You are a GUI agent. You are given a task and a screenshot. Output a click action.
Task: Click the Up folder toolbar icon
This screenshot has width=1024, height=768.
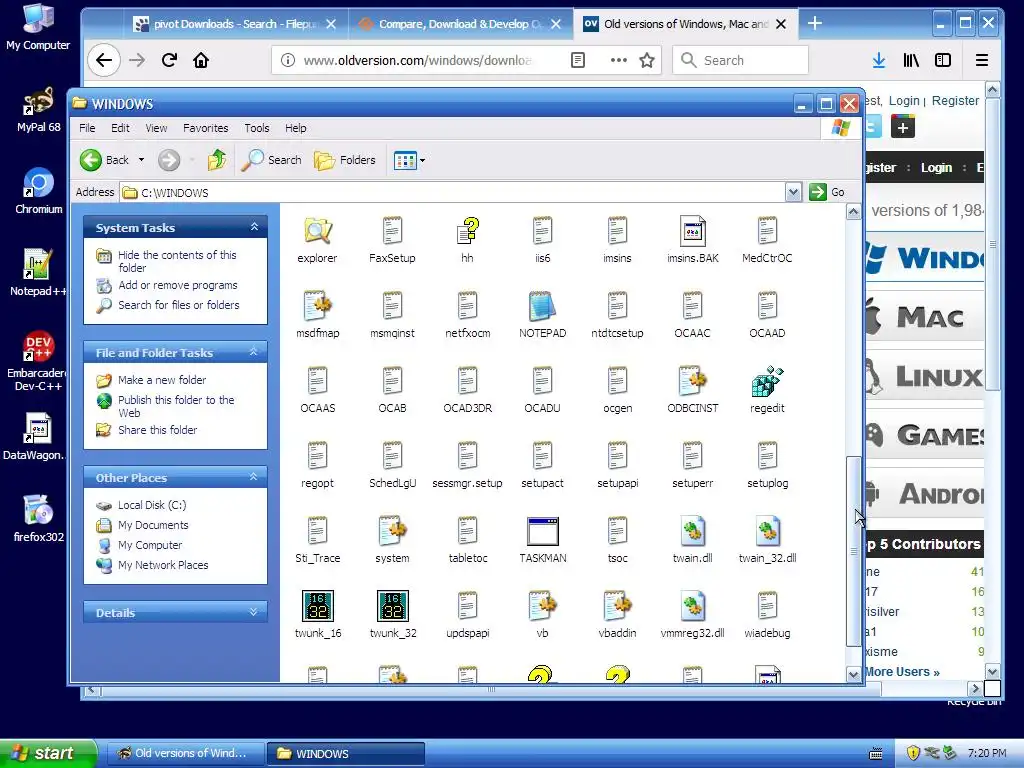coord(217,160)
